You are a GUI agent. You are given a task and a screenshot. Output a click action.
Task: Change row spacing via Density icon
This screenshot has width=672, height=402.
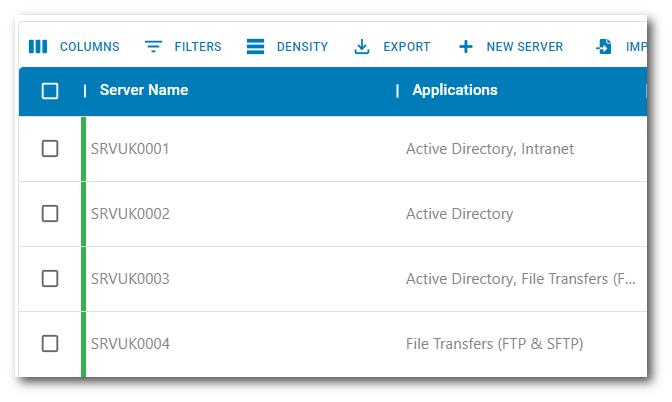pyautogui.click(x=256, y=47)
